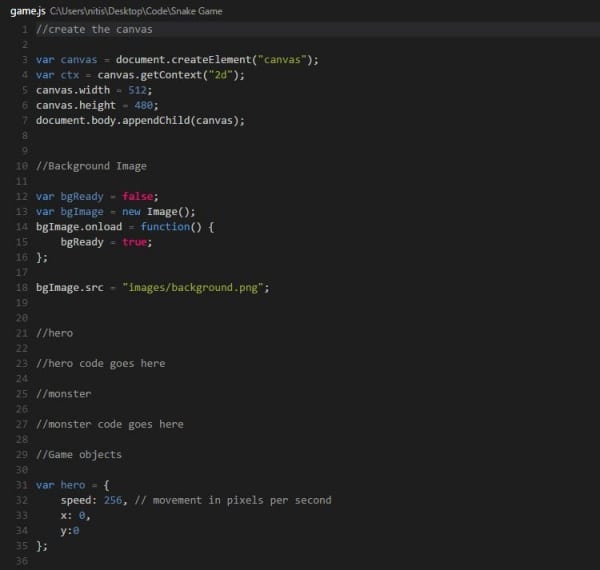The height and width of the screenshot is (570, 600).
Task: Click the '//monster' comment on line 25
Action: click(x=64, y=394)
